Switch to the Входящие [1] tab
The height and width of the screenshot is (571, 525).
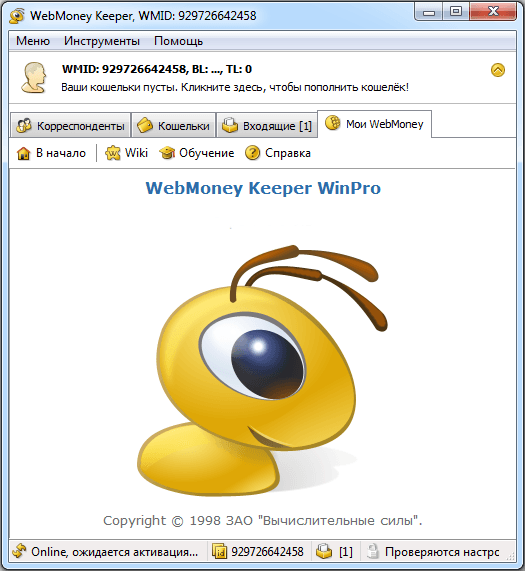(x=267, y=126)
